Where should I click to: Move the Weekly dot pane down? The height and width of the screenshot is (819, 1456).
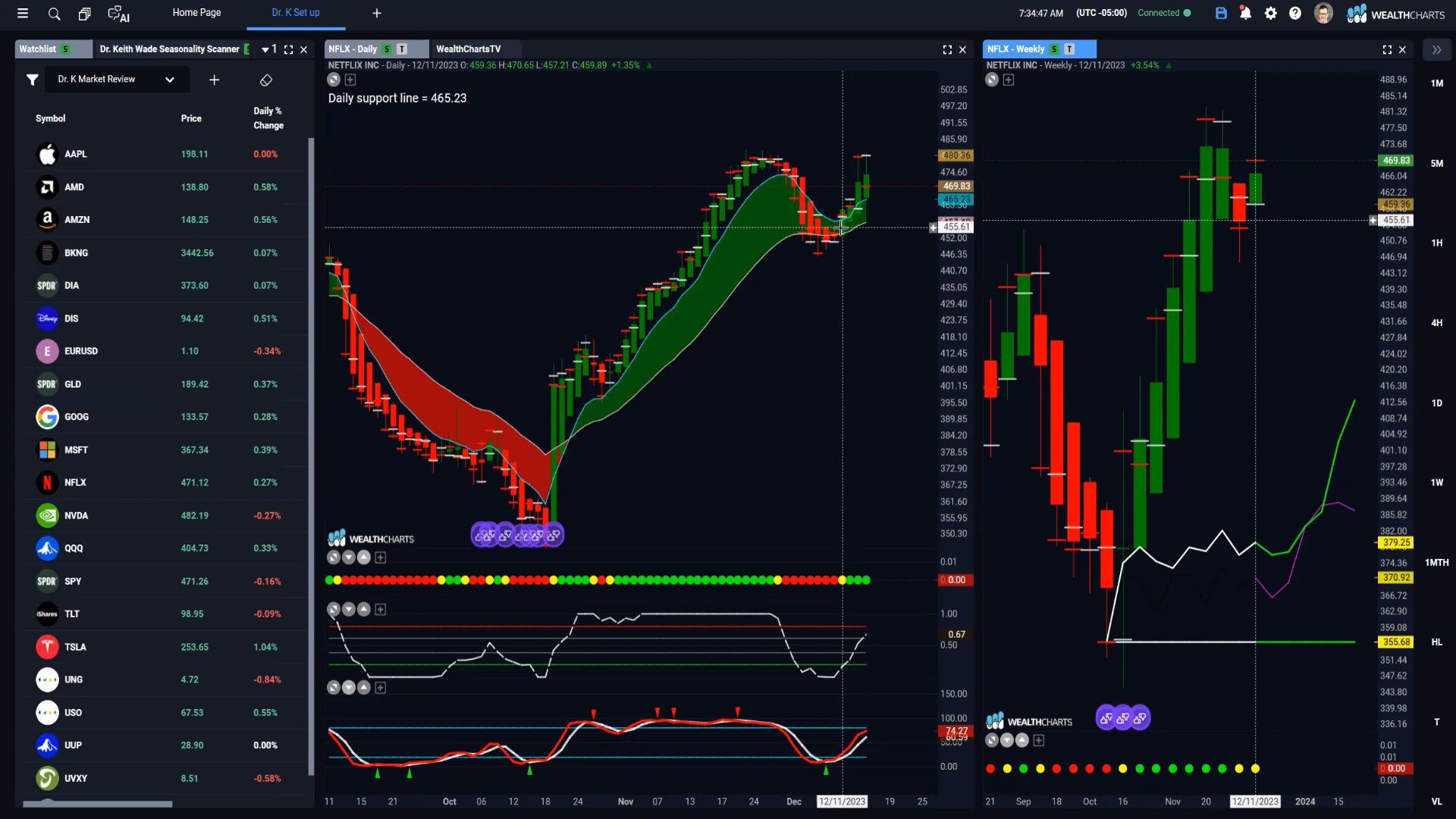click(1007, 740)
